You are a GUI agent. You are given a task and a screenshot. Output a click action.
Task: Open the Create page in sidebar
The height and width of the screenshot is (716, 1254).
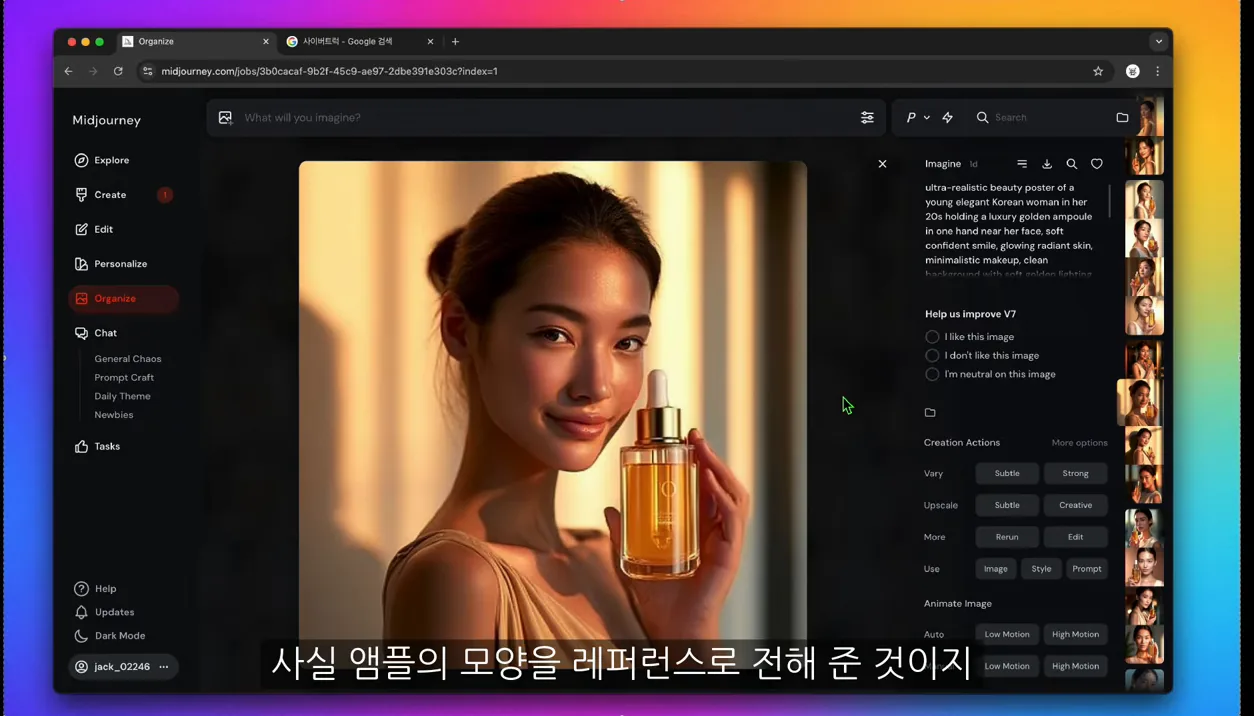click(x=100, y=195)
